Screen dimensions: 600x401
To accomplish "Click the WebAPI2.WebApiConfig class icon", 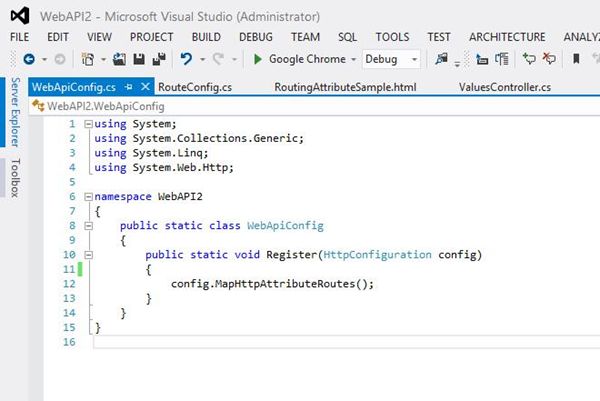I will pyautogui.click(x=38, y=106).
